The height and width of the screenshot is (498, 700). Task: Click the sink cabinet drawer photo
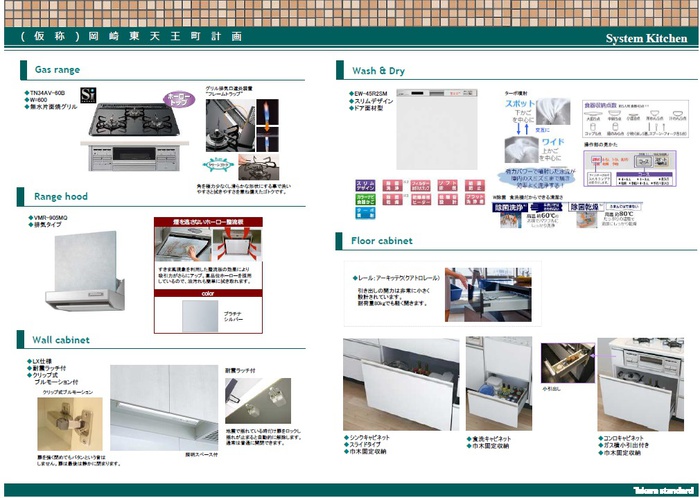[x=401, y=384]
